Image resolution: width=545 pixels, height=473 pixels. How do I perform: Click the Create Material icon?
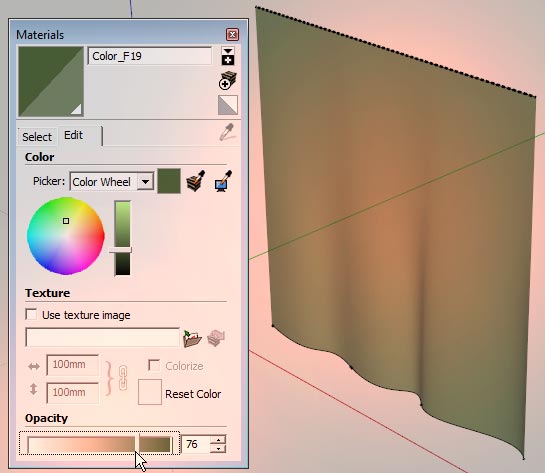coord(228,81)
